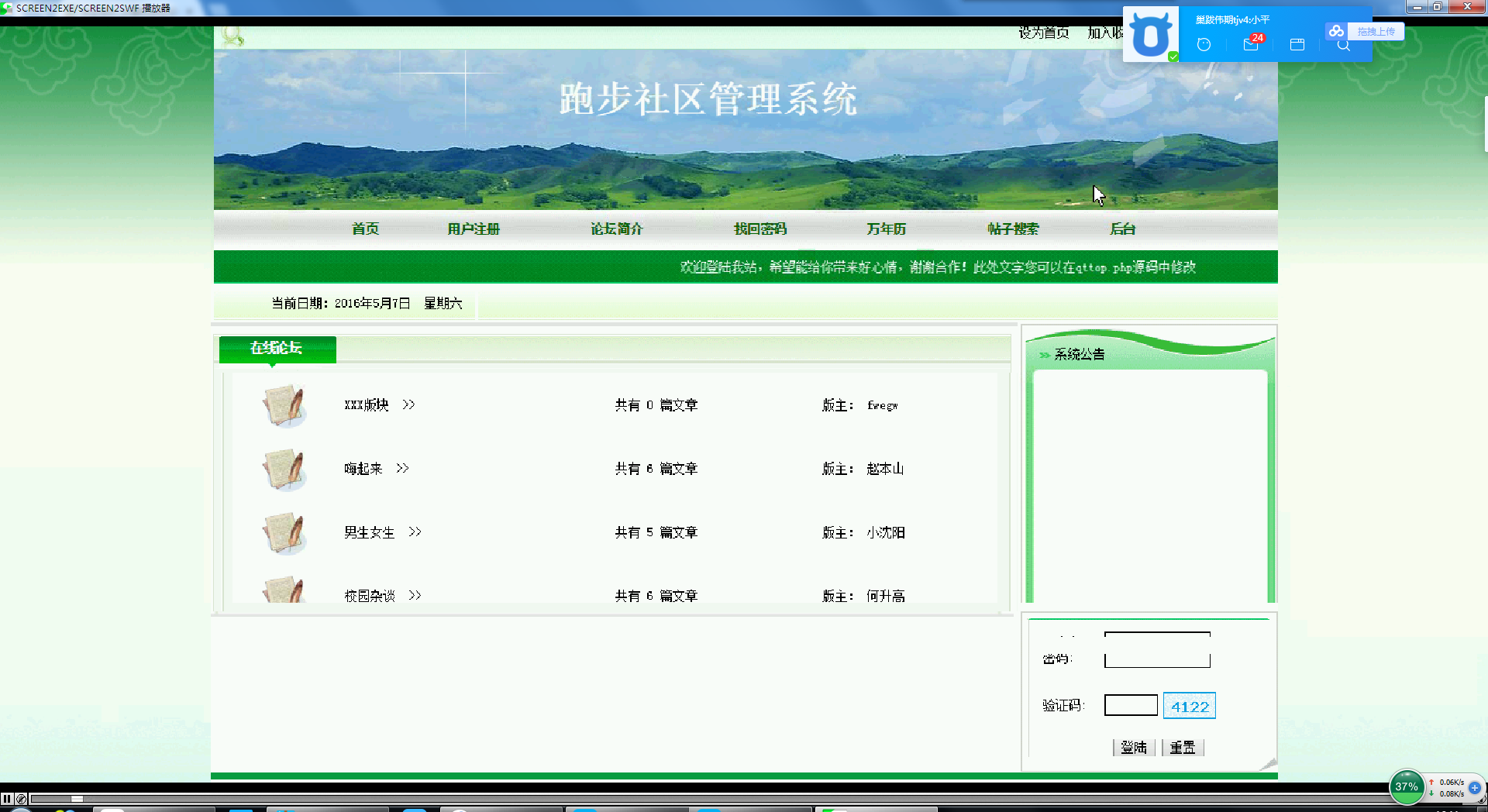Click the paper-and-quill icon for 校园杂谈
Viewport: 1488px width, 812px height.
pyautogui.click(x=284, y=590)
